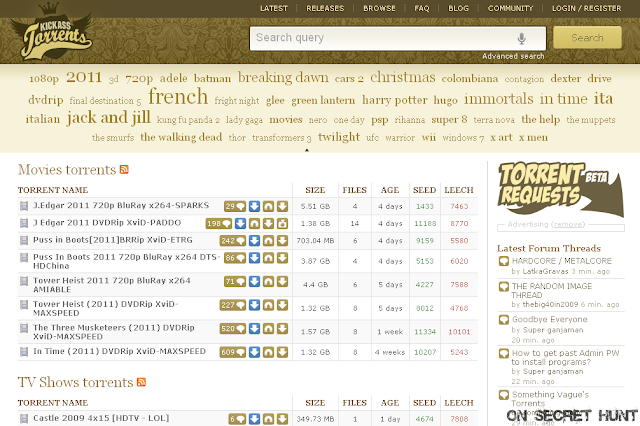
Task: Click the 'jack and jill' tag
Action: click(109, 118)
